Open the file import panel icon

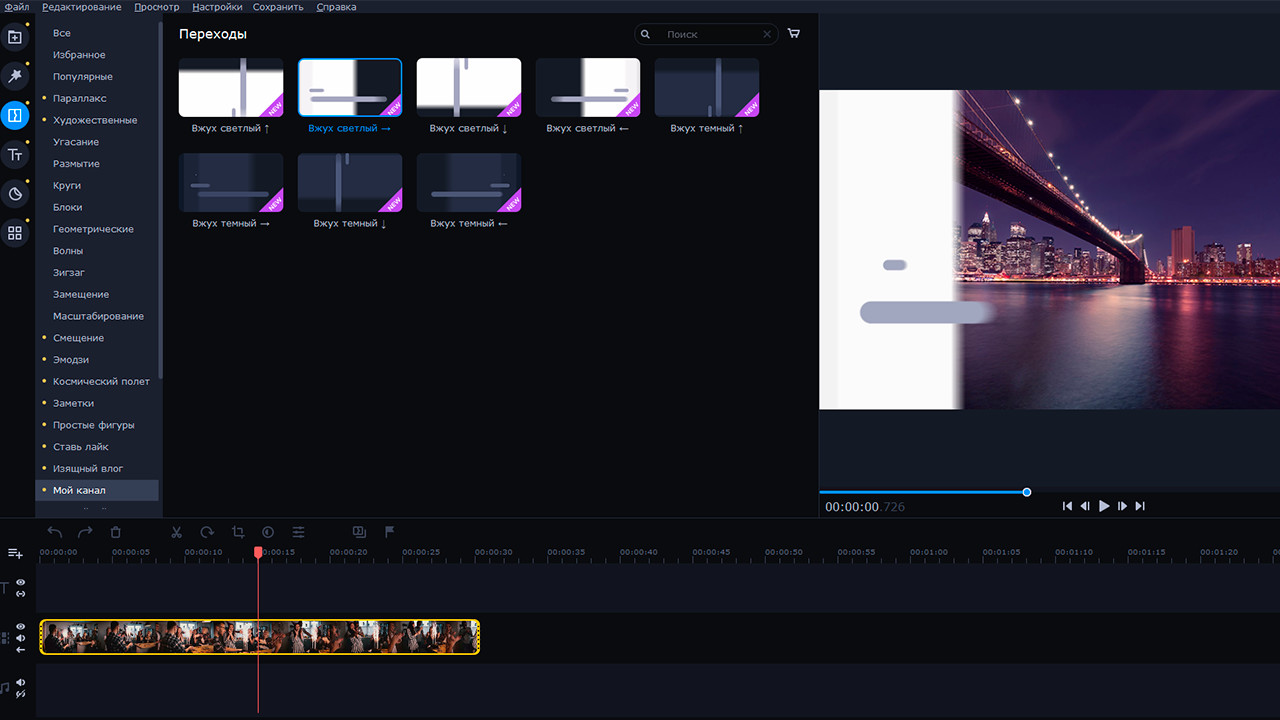[x=14, y=36]
